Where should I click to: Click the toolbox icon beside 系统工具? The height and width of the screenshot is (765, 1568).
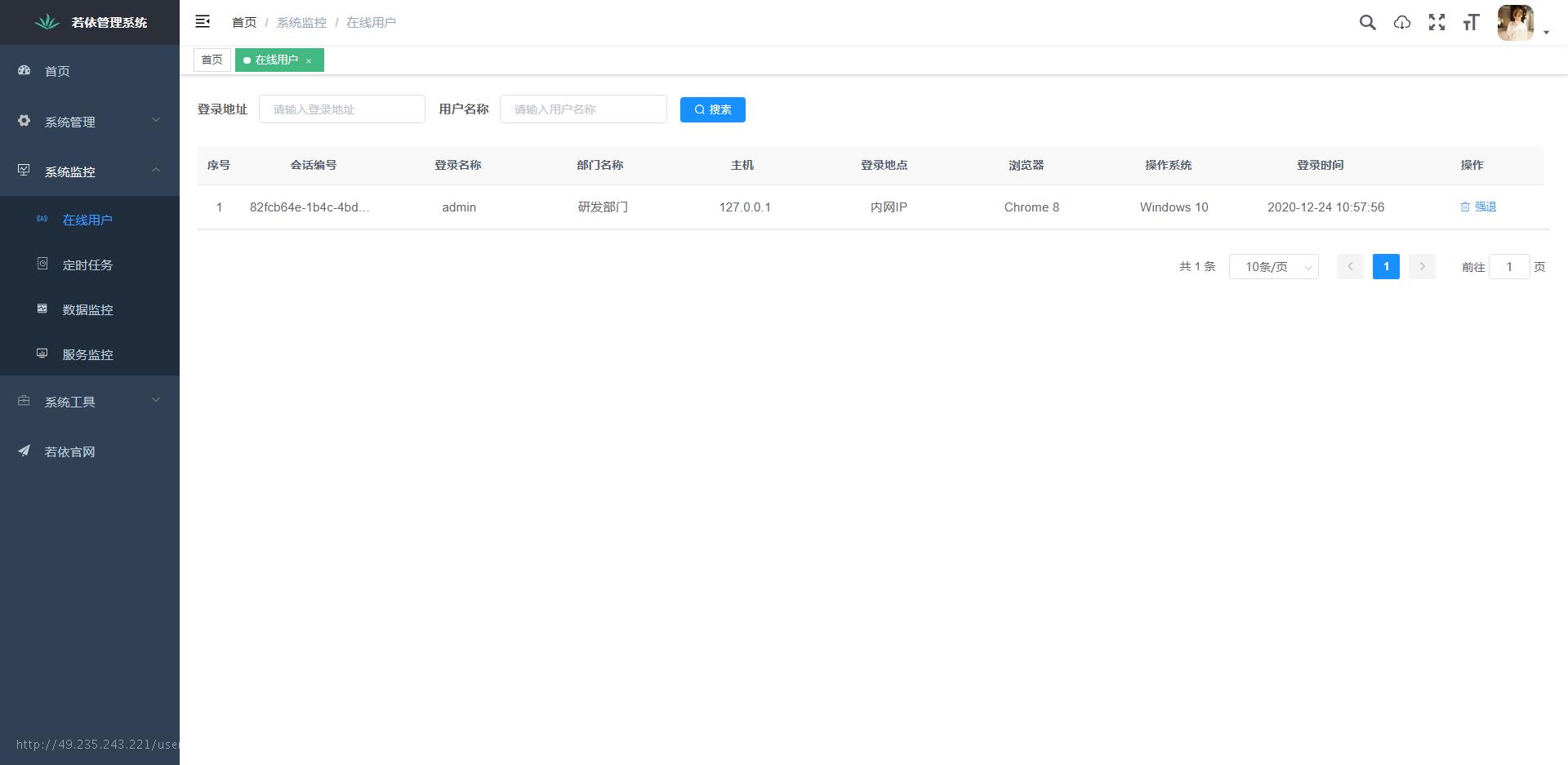click(24, 401)
